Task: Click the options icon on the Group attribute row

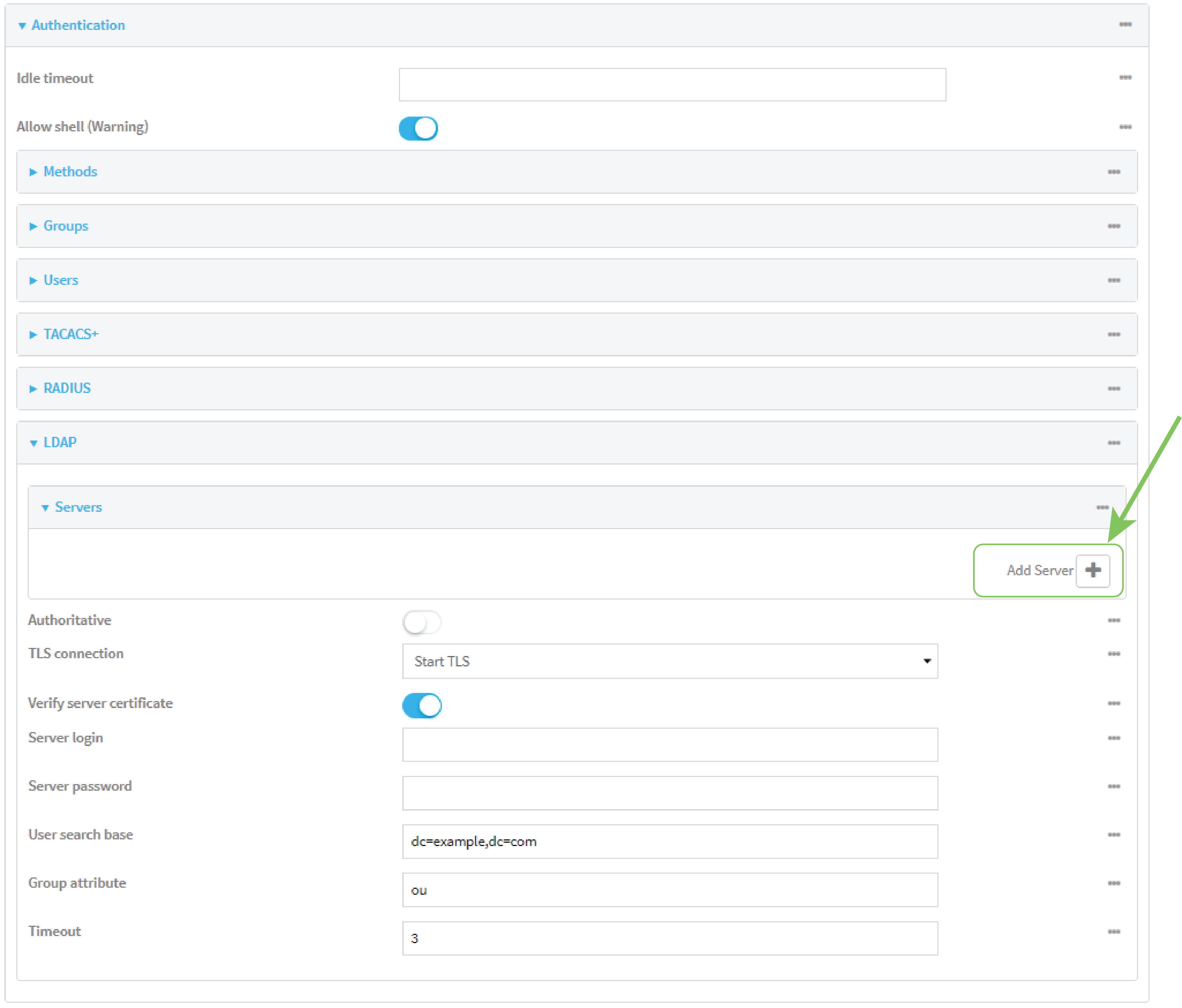Action: [x=1114, y=883]
